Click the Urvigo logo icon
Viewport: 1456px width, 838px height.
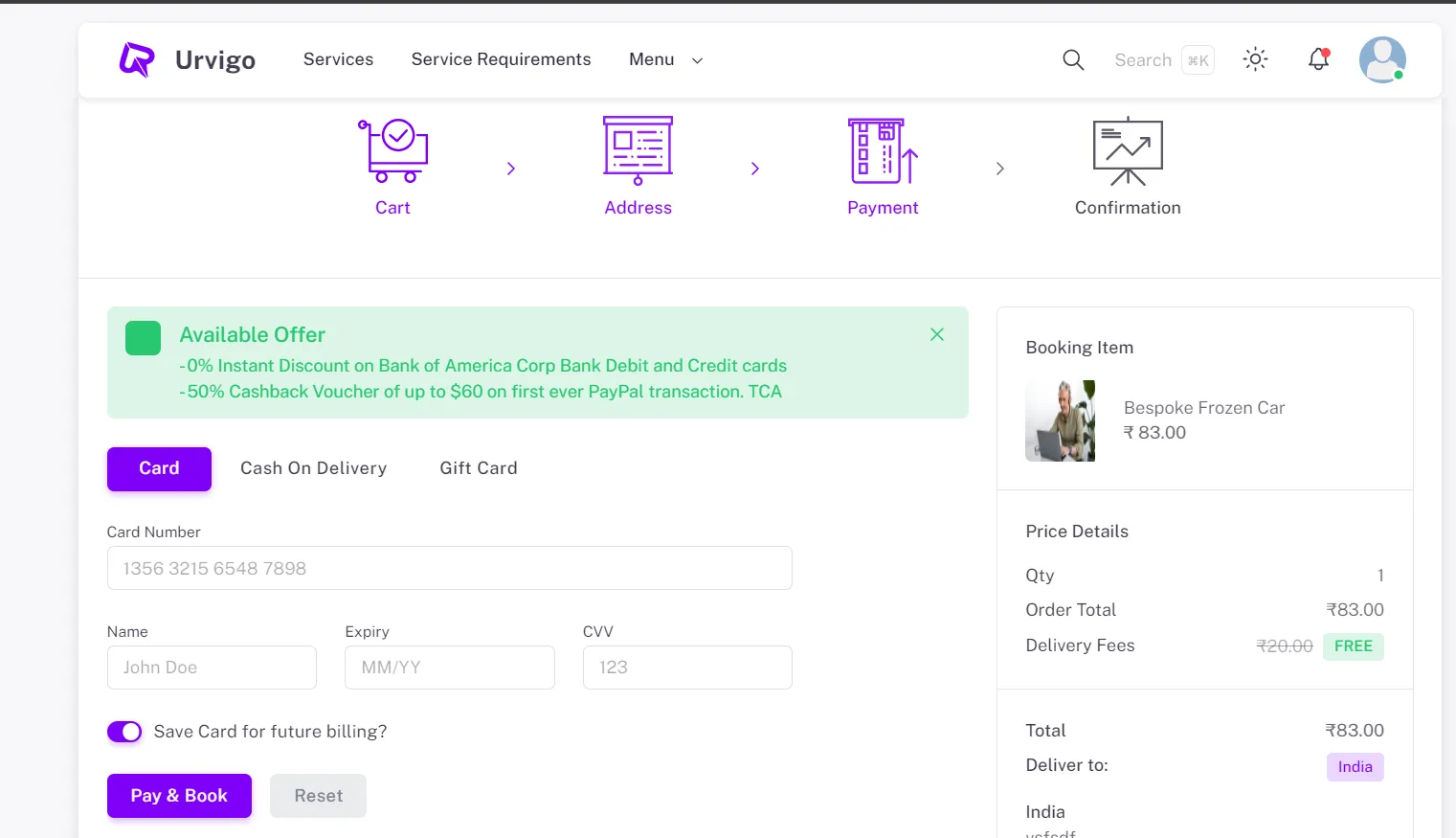[137, 59]
